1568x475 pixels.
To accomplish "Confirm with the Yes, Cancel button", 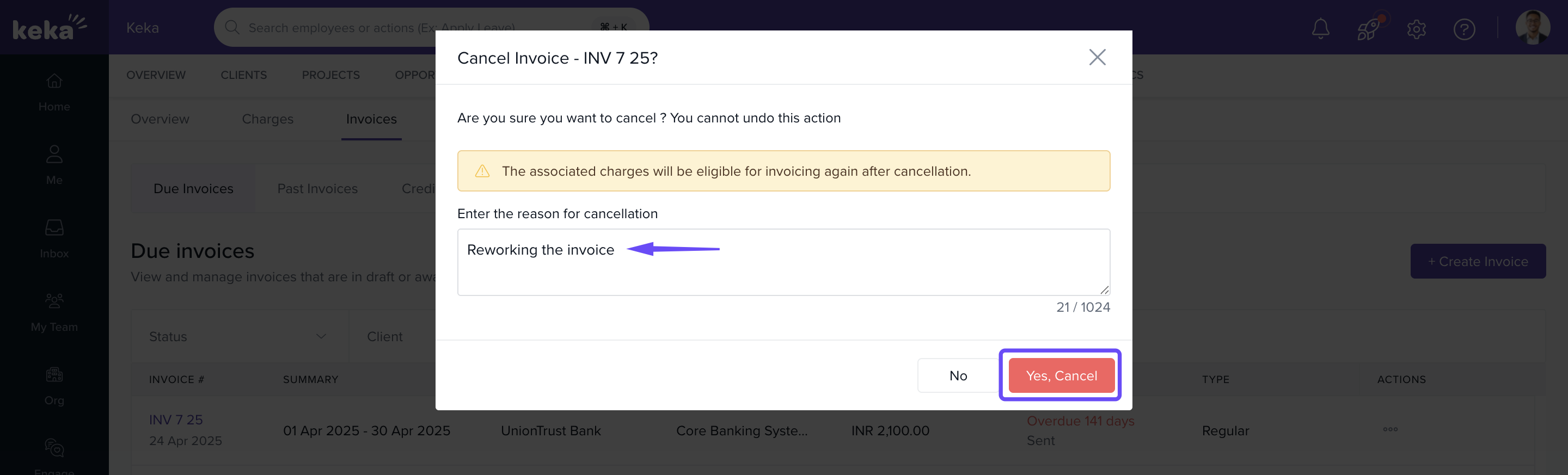I will pyautogui.click(x=1061, y=375).
